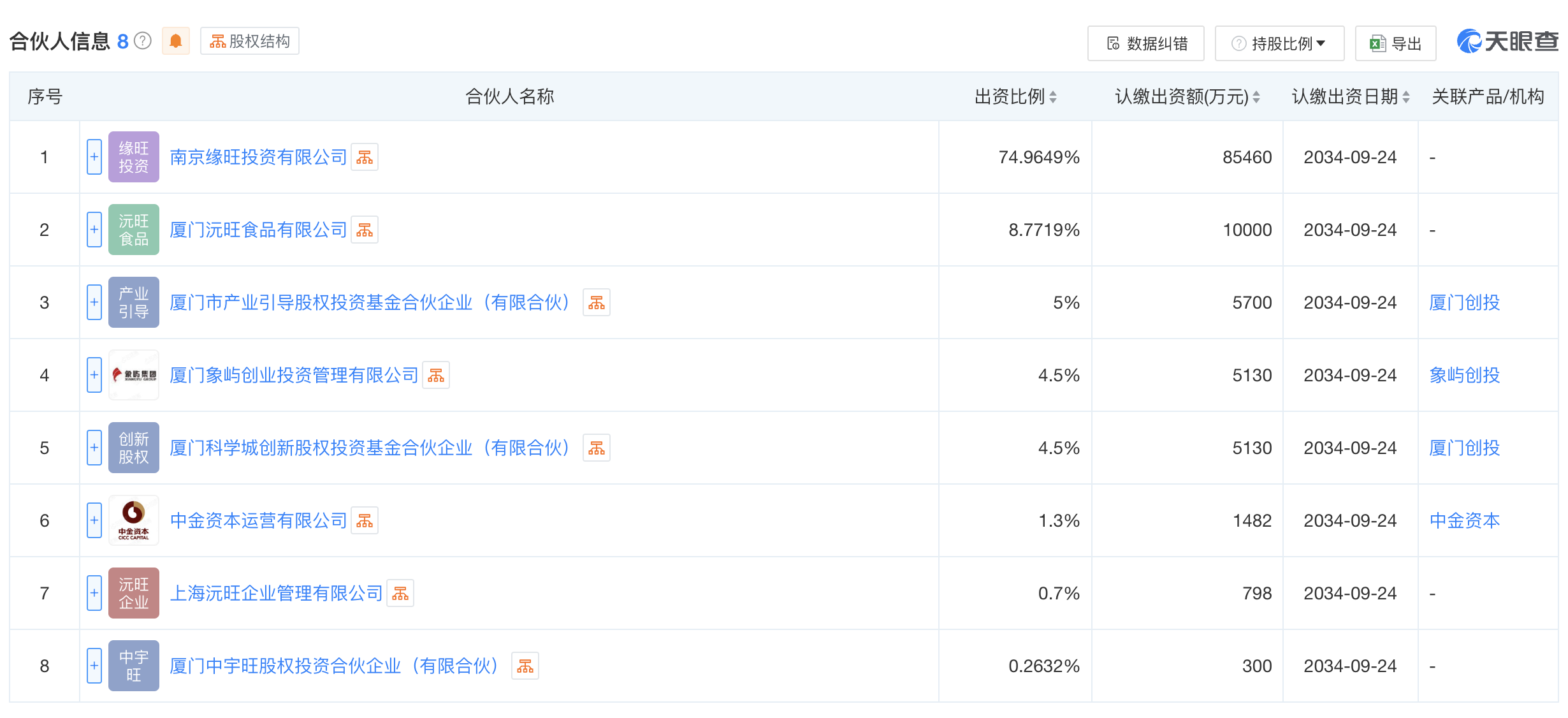Click equity structure icon beside 上海沅旺企业管理有限公司
This screenshot has height=718, width=1568.
[x=400, y=593]
